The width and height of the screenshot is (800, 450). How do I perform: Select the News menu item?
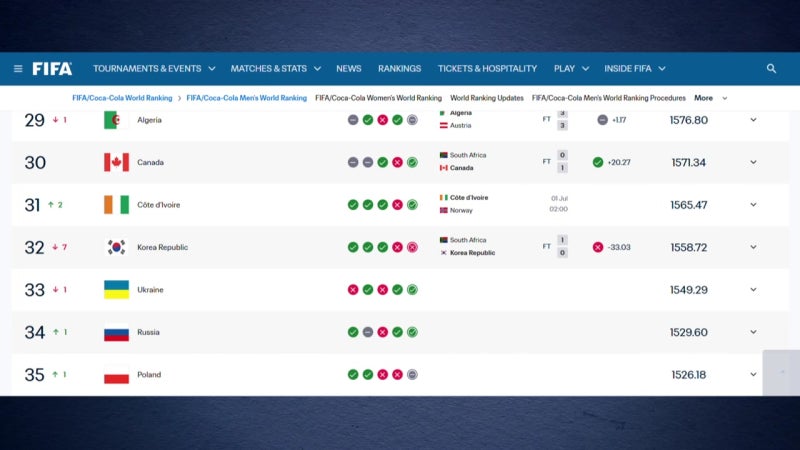(348, 68)
